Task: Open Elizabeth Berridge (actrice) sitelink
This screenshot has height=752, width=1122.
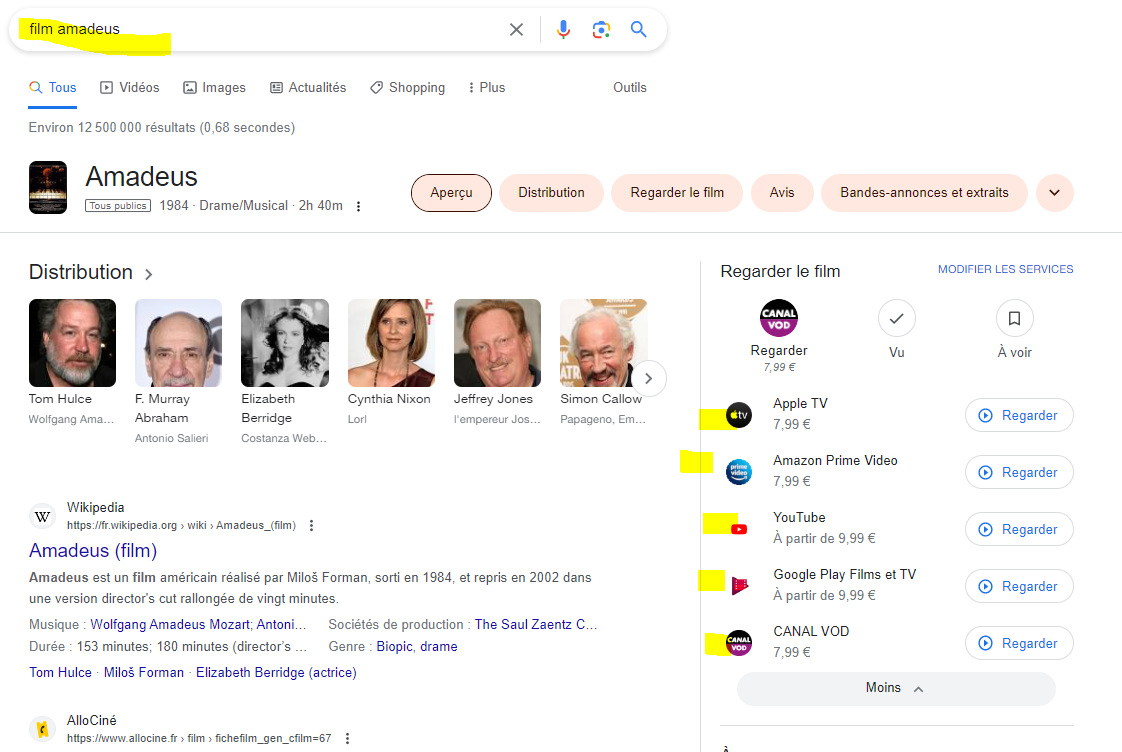Action: (276, 673)
